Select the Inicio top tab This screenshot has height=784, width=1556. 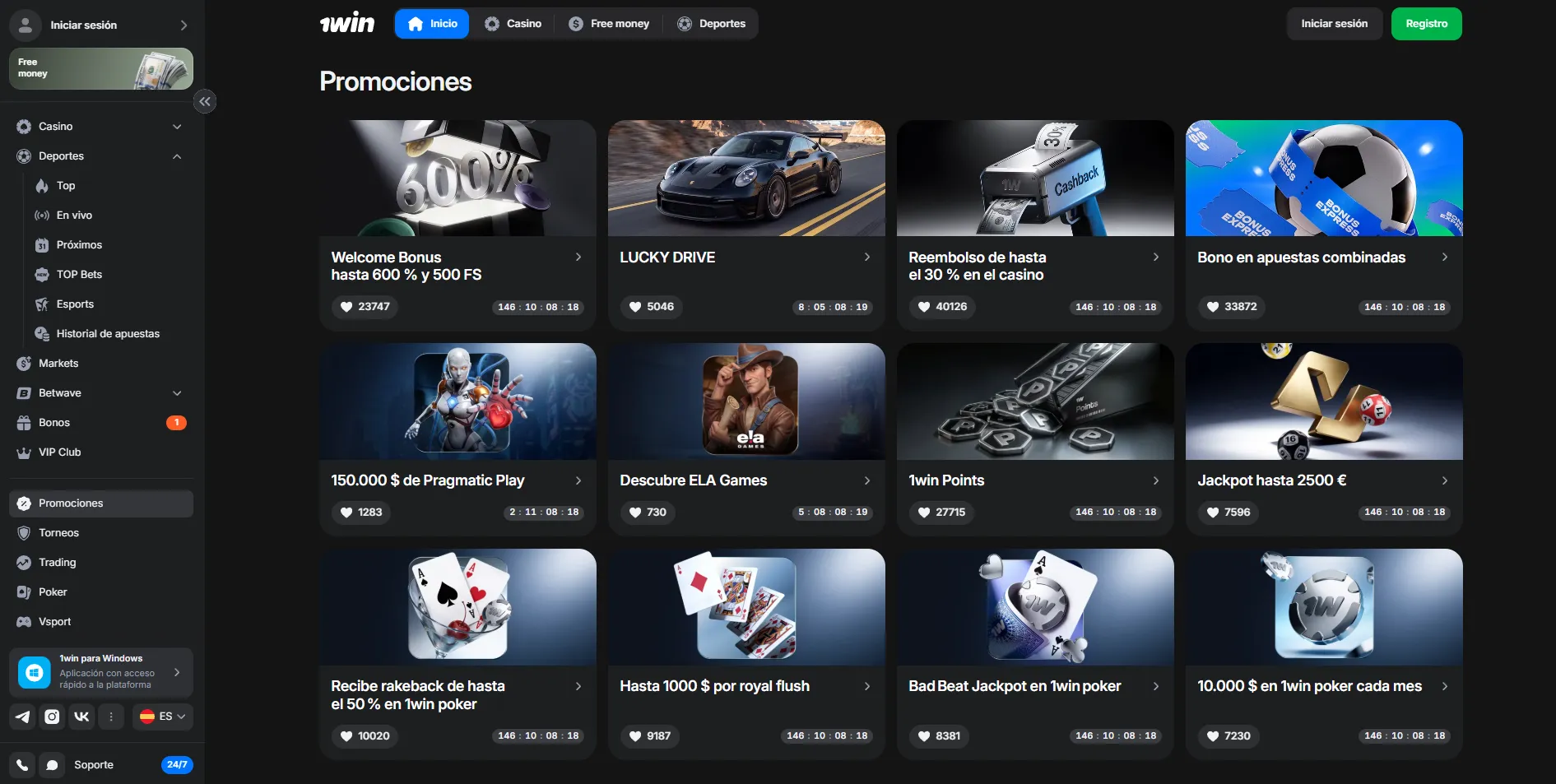(x=432, y=24)
